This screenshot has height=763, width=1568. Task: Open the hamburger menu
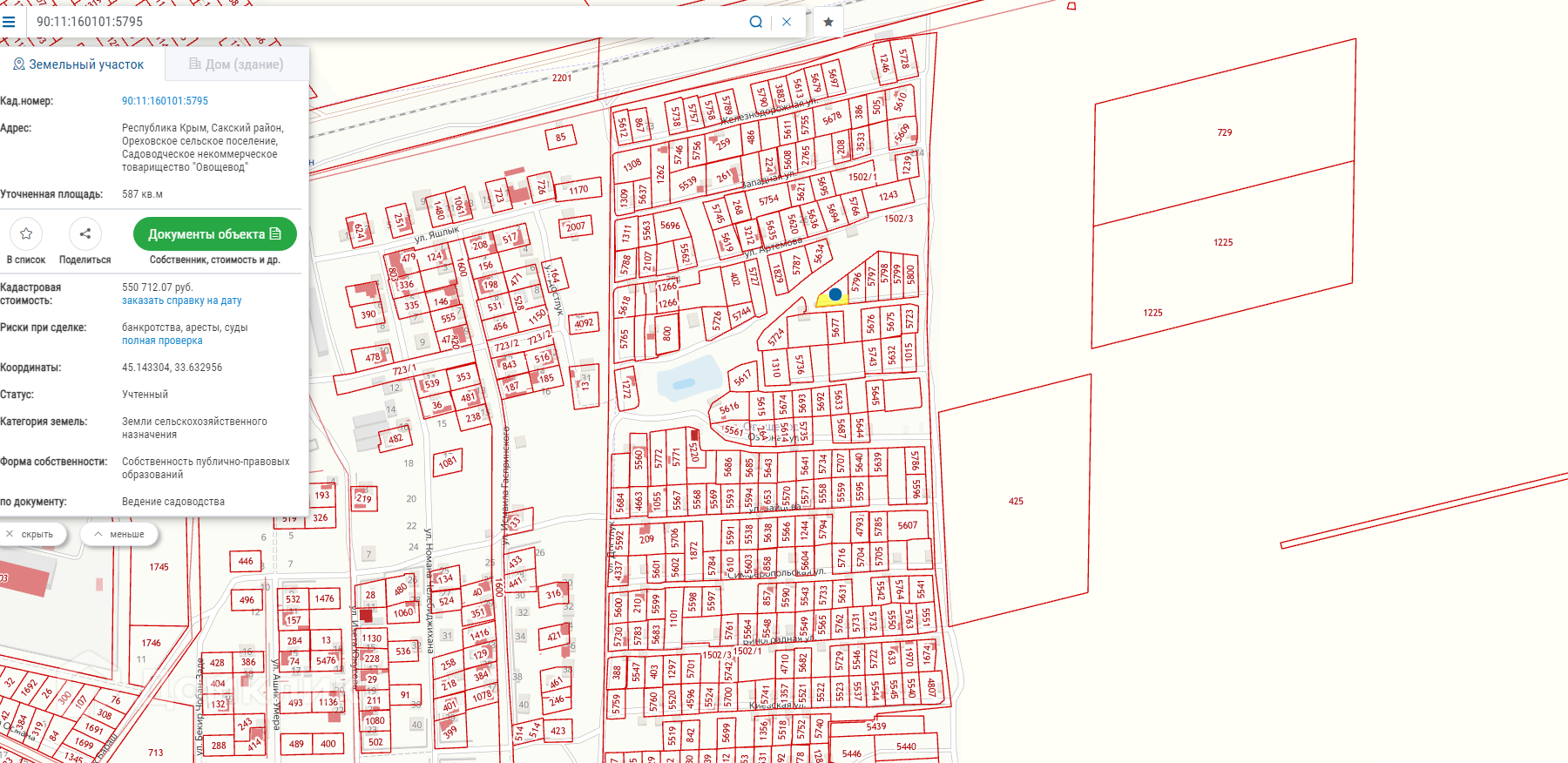tap(9, 22)
